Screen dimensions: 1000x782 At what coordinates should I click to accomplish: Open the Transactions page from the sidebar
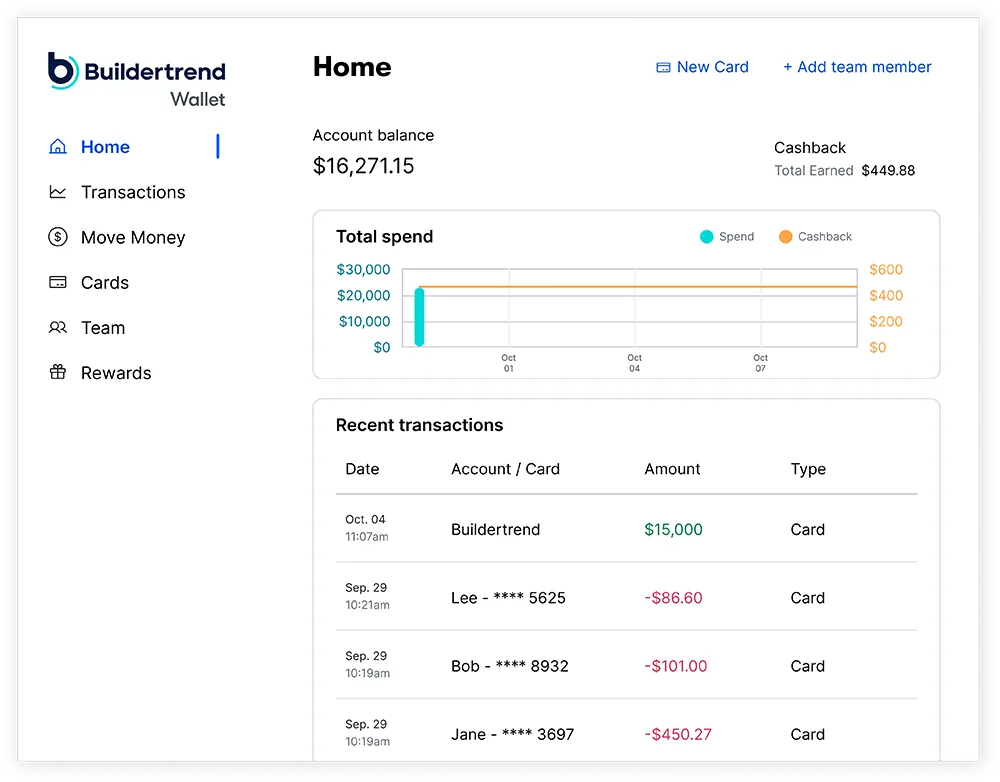coord(133,192)
